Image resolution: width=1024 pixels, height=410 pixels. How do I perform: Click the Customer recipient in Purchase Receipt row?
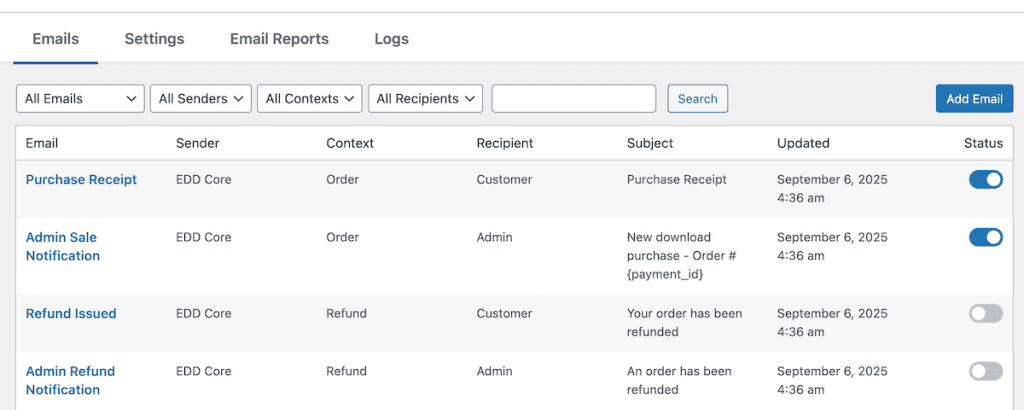pyautogui.click(x=504, y=180)
